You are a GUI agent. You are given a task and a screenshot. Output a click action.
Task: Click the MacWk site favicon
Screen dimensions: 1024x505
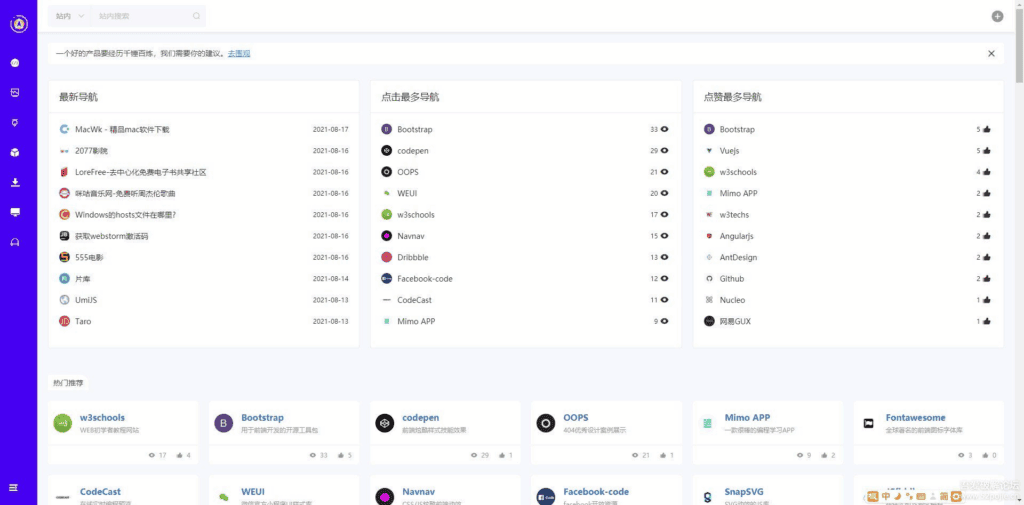tap(64, 129)
